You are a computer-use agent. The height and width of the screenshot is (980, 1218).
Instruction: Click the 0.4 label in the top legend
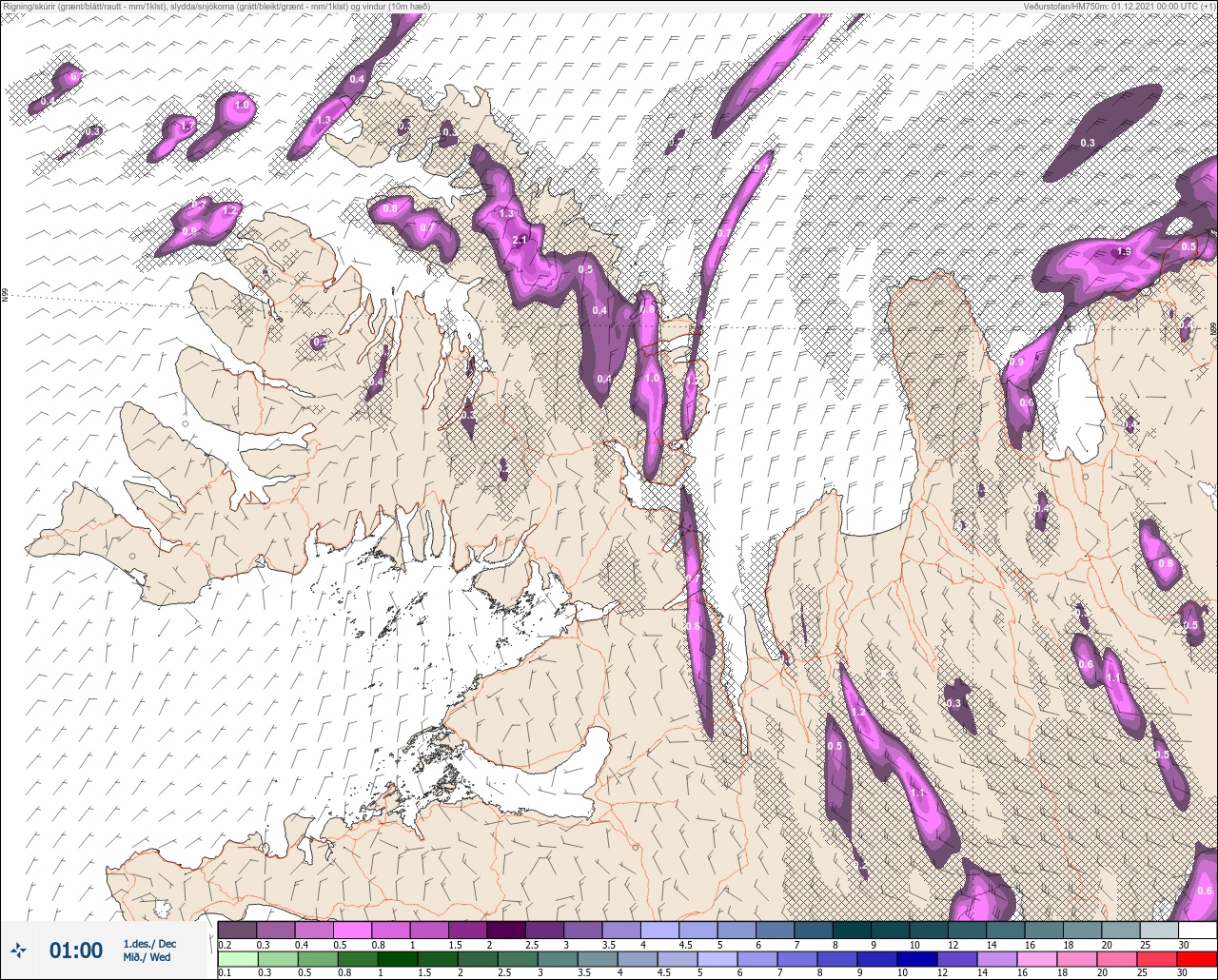302,944
